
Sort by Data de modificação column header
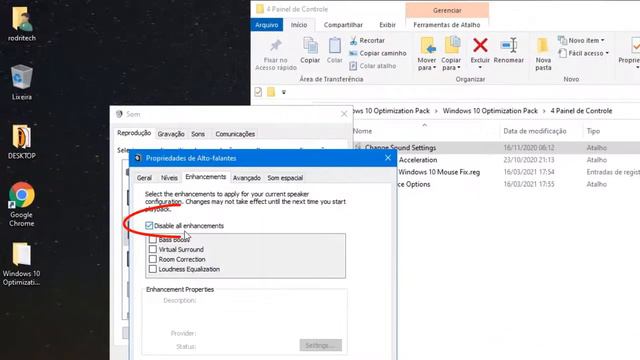click(535, 131)
